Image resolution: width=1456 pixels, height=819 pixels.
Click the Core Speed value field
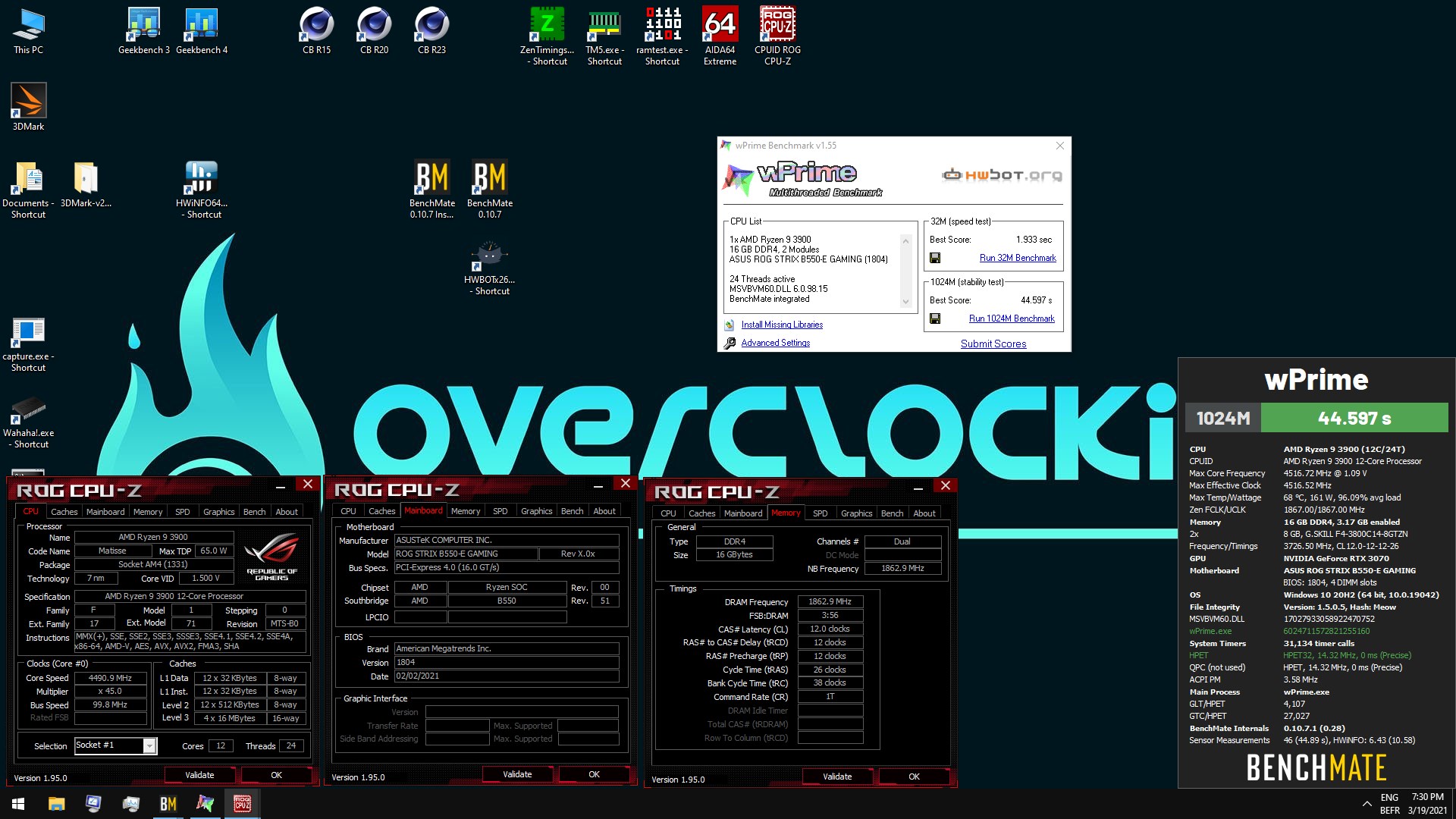click(x=110, y=678)
